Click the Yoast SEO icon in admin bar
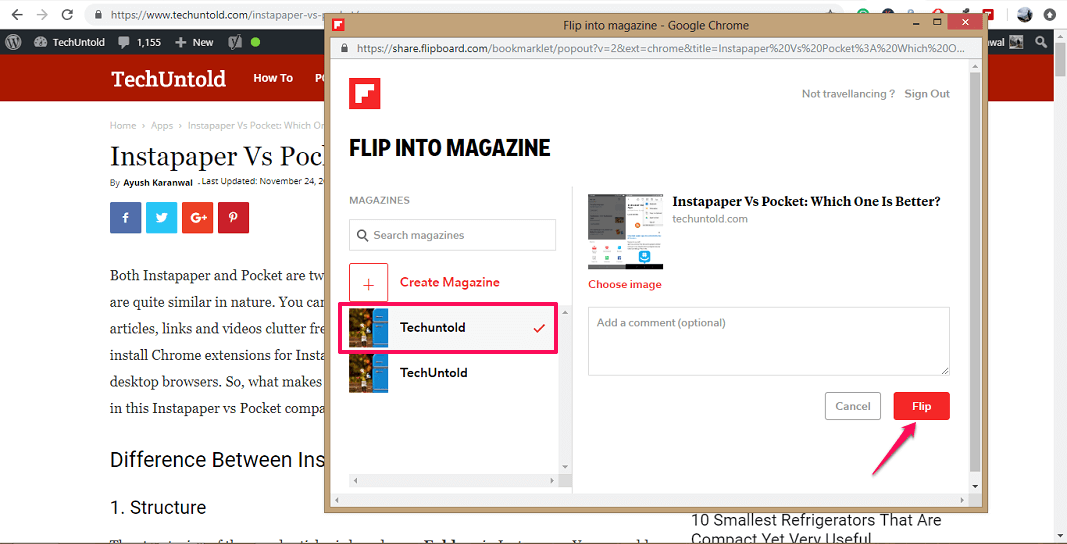 point(235,42)
